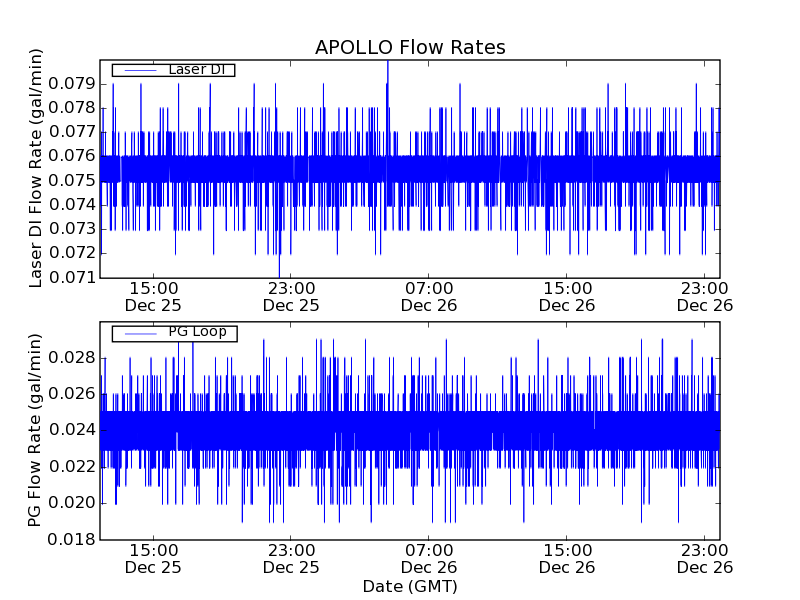Viewport: 800px width, 600px height.
Task: Click '15:00 Dec 25' tick under PG Loop plot
Action: (153, 559)
